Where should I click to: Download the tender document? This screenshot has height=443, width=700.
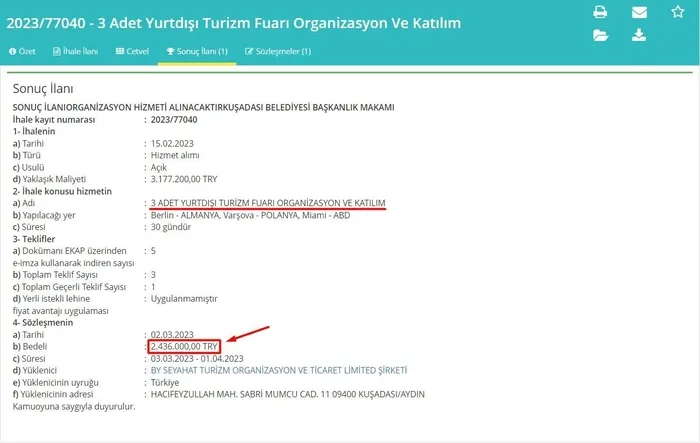pyautogui.click(x=639, y=36)
